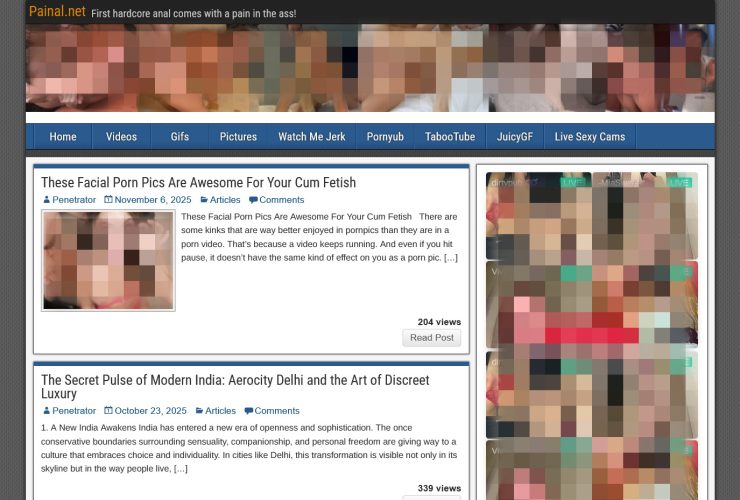
Task: Go to the Videos section
Action: pos(121,137)
